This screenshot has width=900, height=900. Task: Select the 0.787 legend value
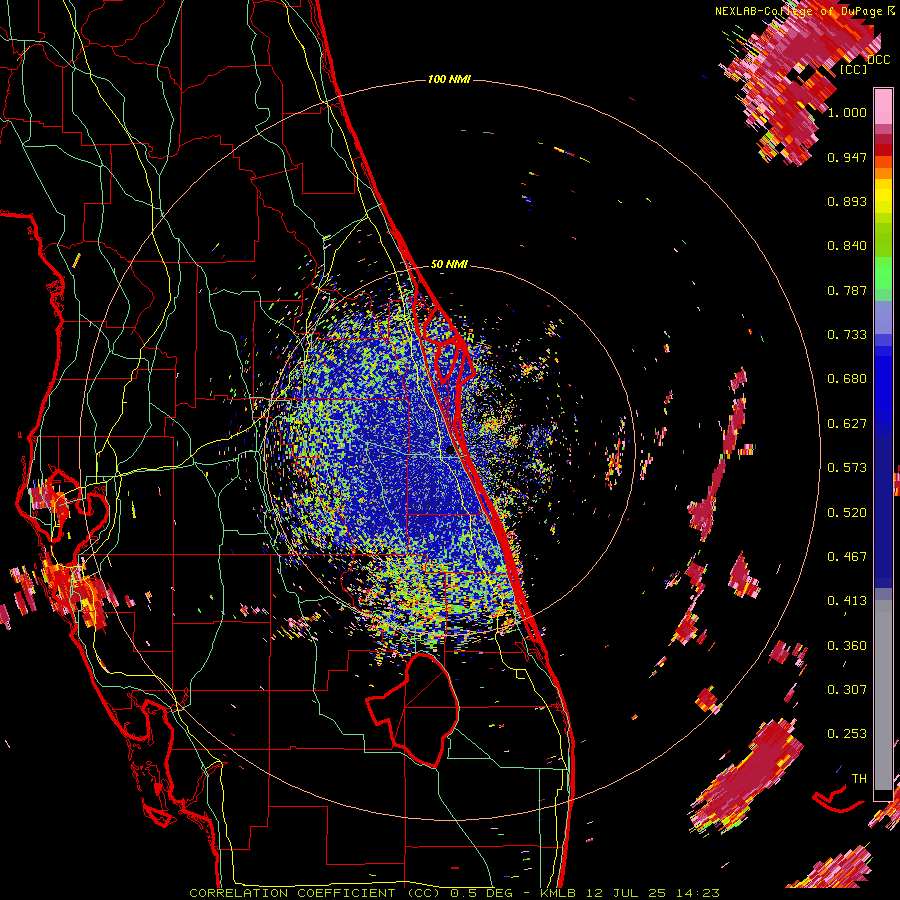pos(847,290)
